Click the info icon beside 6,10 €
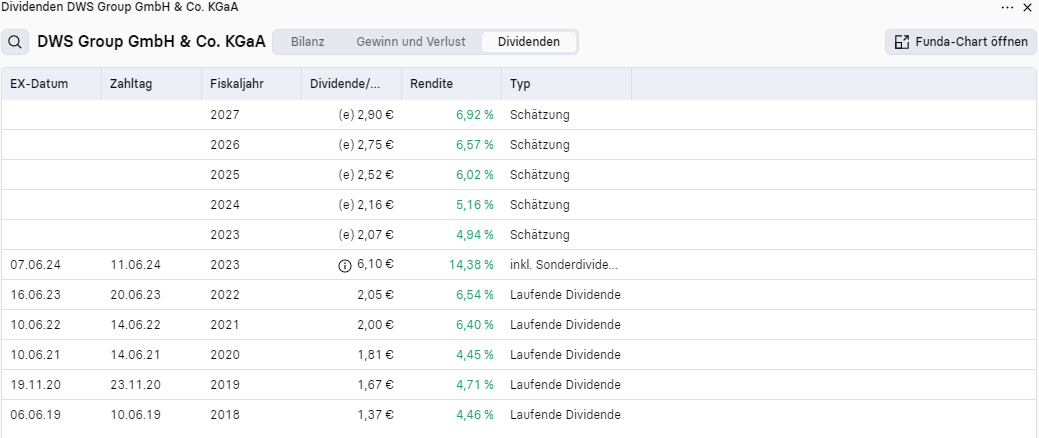 (x=345, y=265)
